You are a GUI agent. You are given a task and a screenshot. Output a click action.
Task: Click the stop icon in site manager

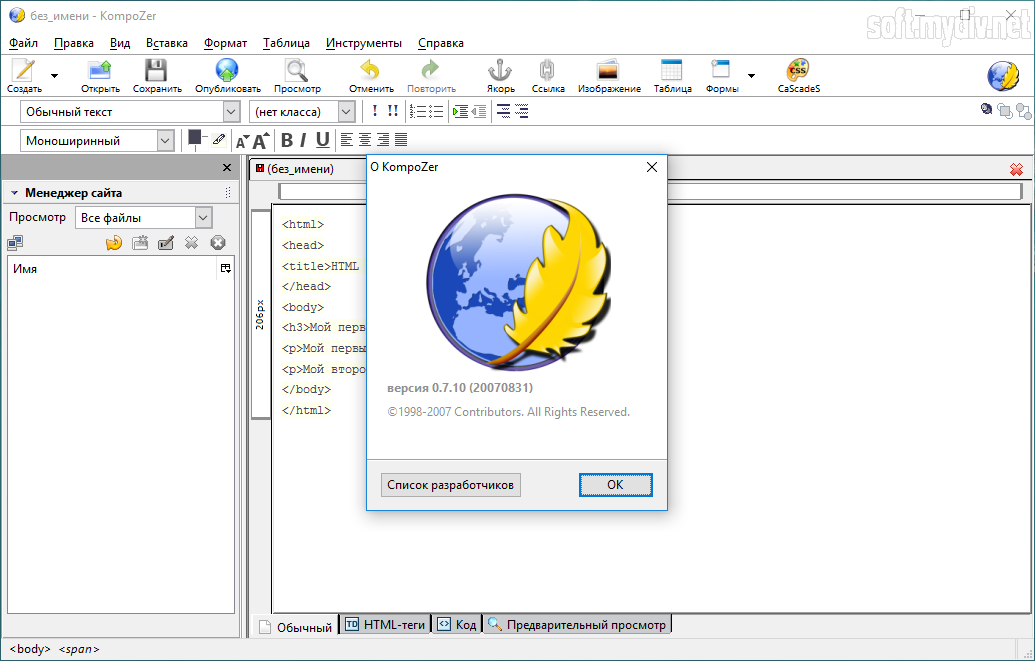coord(218,243)
